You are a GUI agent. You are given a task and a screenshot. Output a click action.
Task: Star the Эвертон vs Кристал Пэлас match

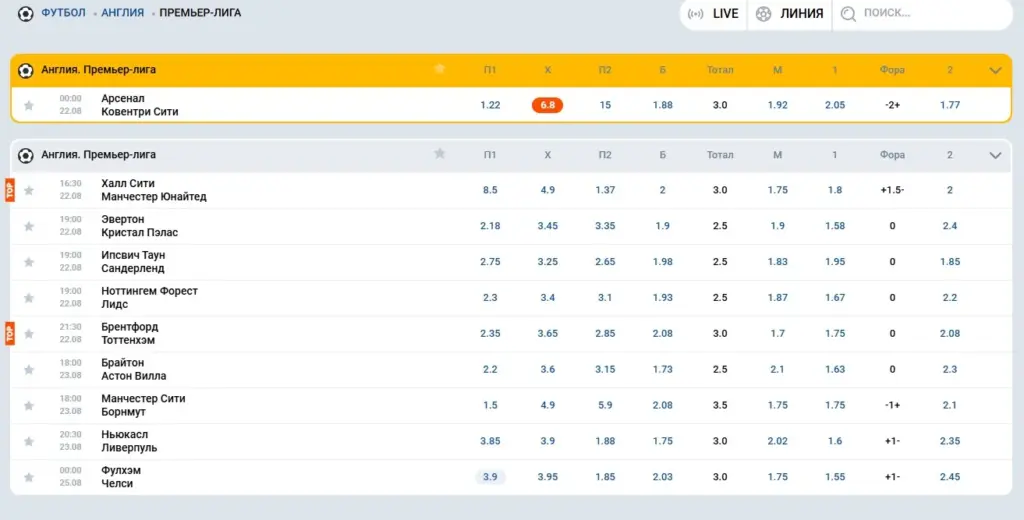pyautogui.click(x=29, y=226)
